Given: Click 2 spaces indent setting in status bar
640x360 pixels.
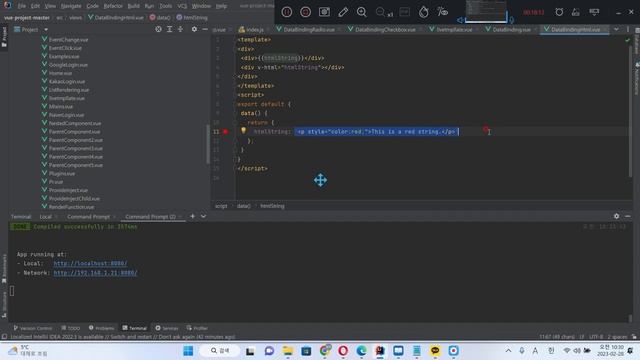Looking at the screenshot, I should pos(617,337).
